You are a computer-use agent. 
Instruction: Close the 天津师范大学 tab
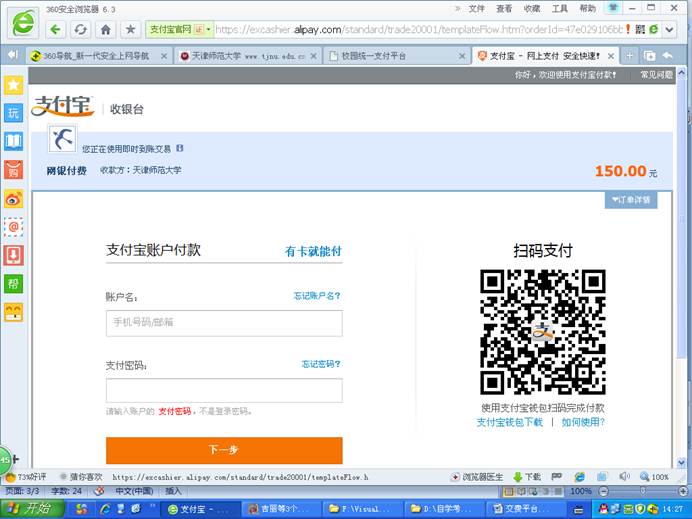tap(313, 56)
